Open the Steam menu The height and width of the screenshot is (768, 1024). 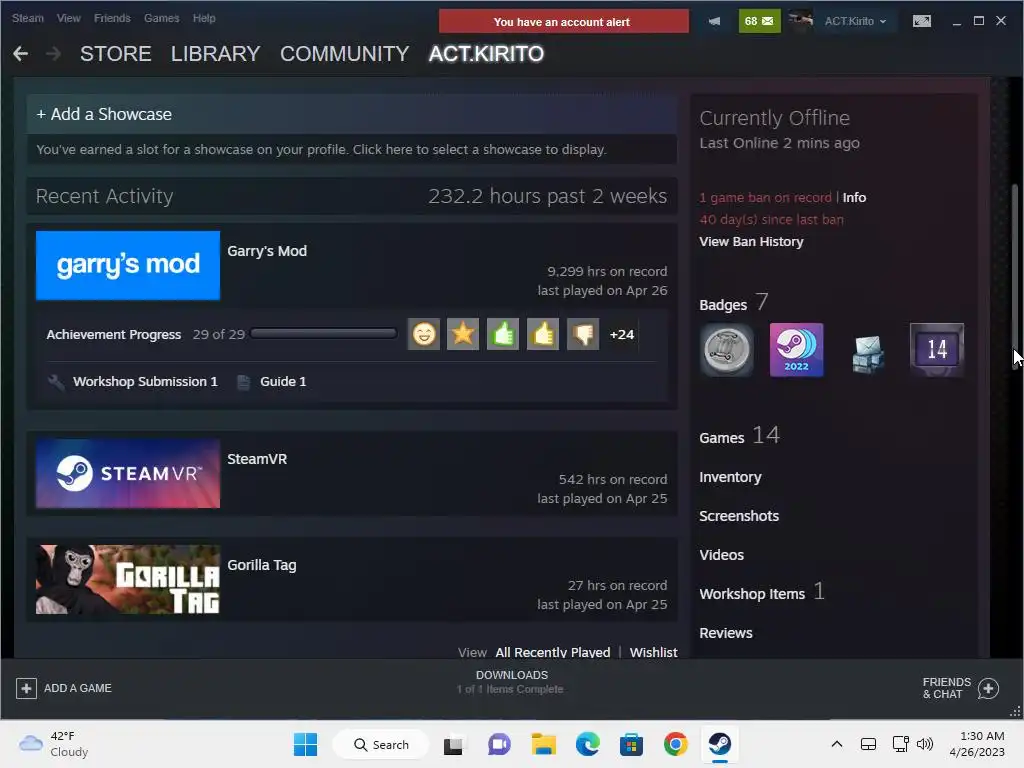(x=27, y=18)
